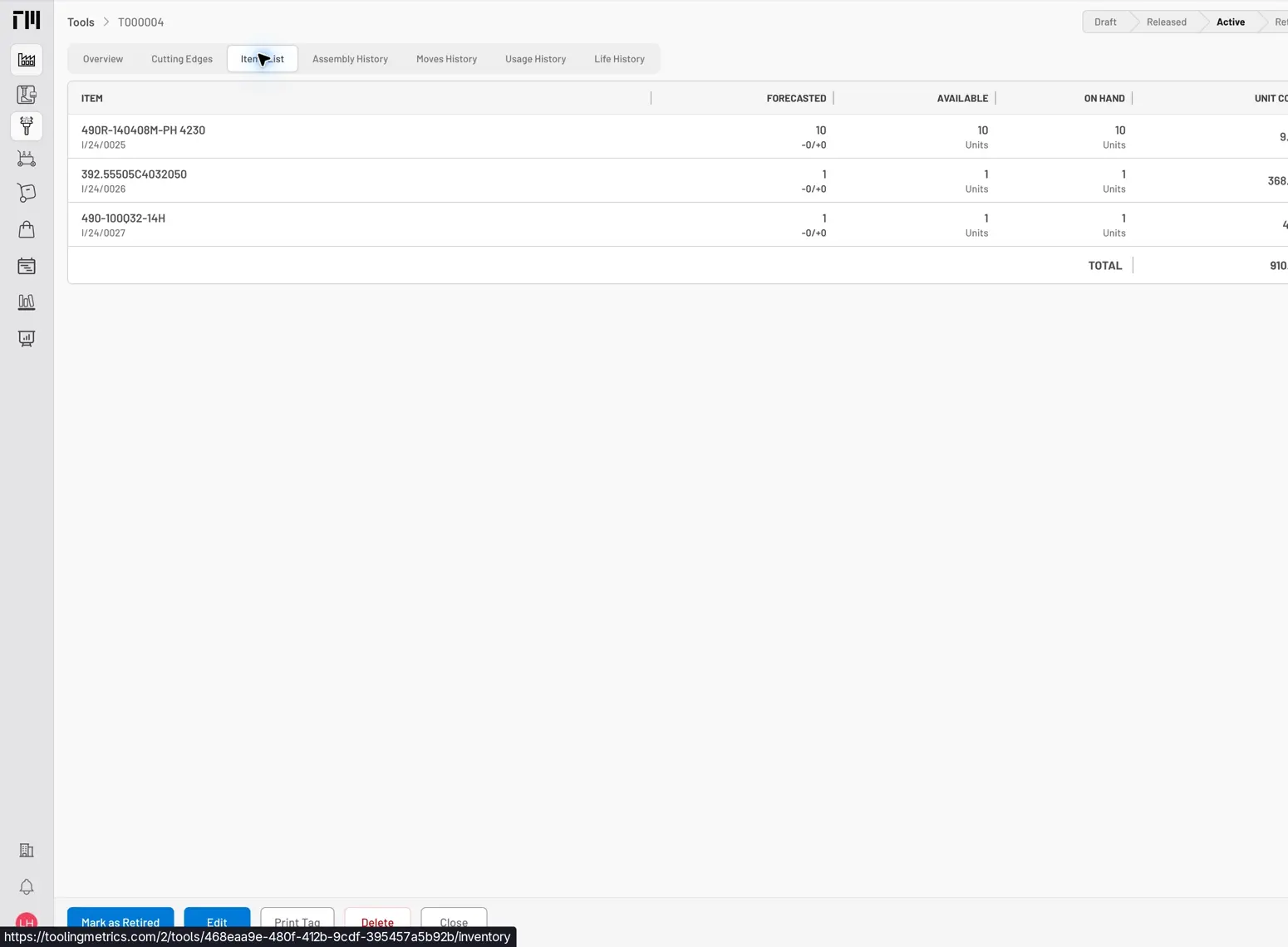Open the CNC machine sidebar icon
The width and height of the screenshot is (1288, 947).
coord(27,95)
